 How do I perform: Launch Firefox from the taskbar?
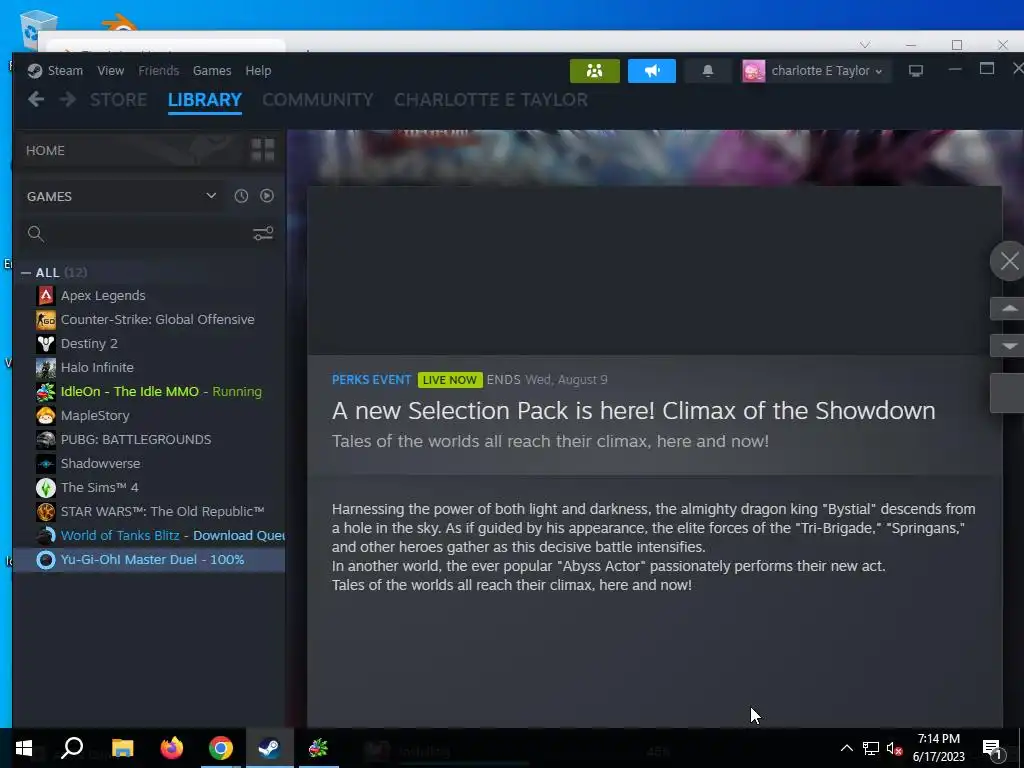172,748
